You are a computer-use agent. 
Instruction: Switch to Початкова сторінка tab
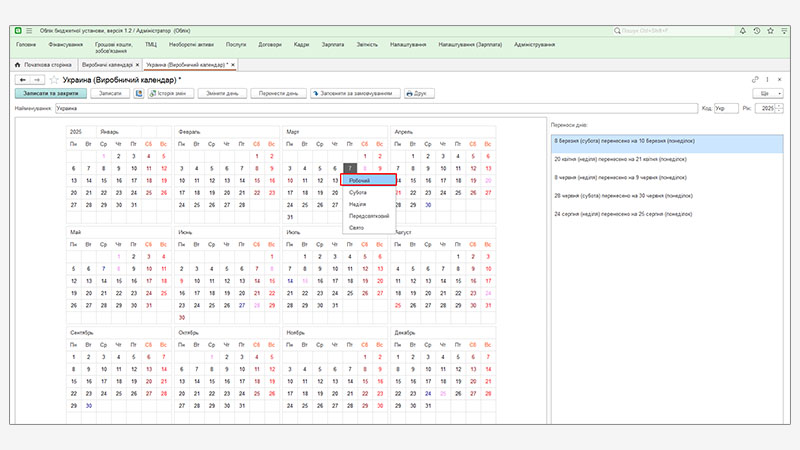click(46, 64)
